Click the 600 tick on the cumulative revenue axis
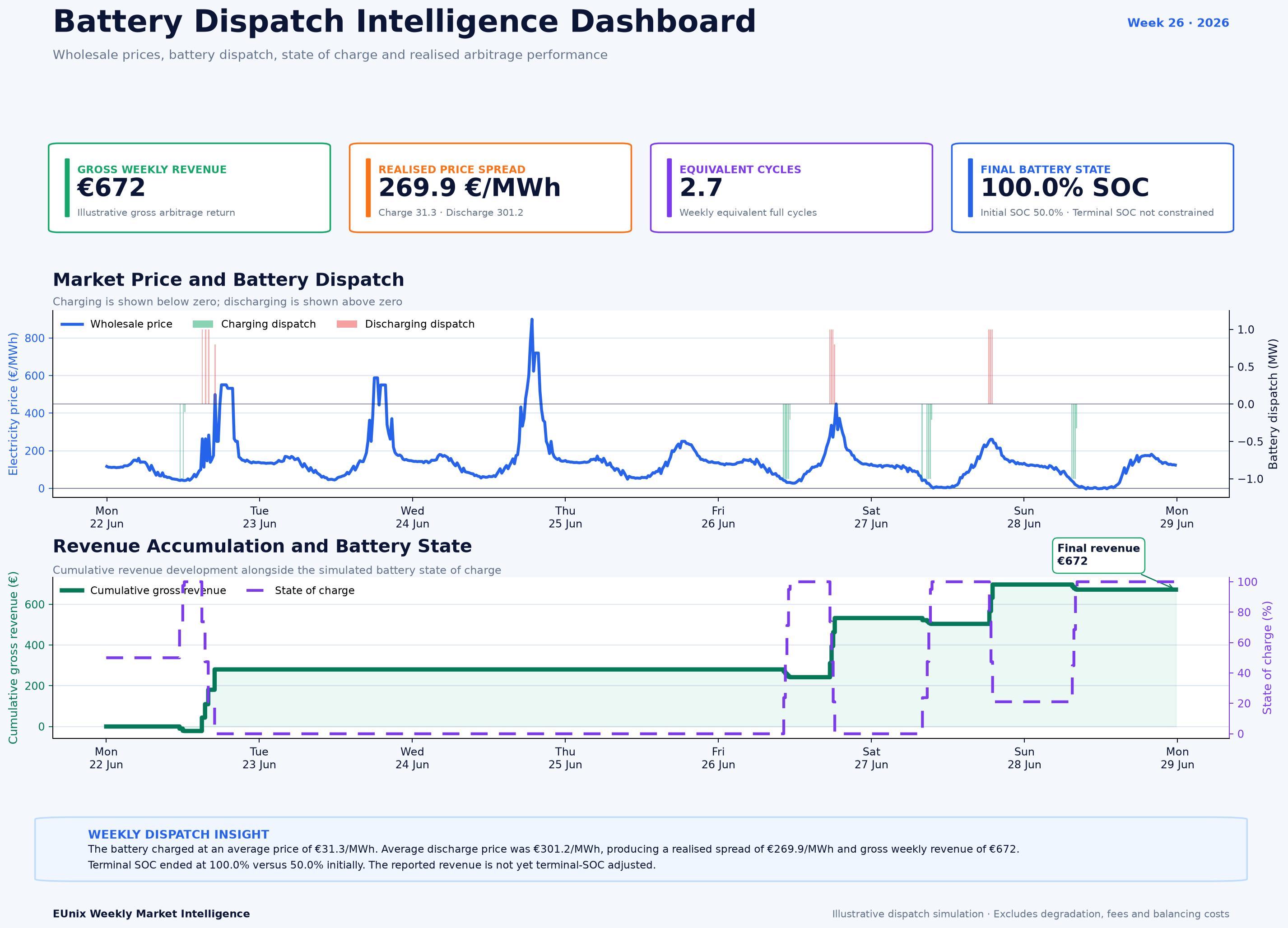Screen dimensions: 1288x928 pos(35,605)
